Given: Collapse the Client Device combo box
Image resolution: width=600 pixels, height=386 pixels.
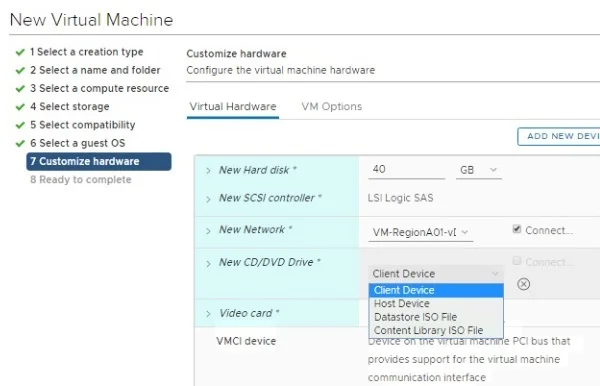Looking at the screenshot, I should tap(435, 274).
